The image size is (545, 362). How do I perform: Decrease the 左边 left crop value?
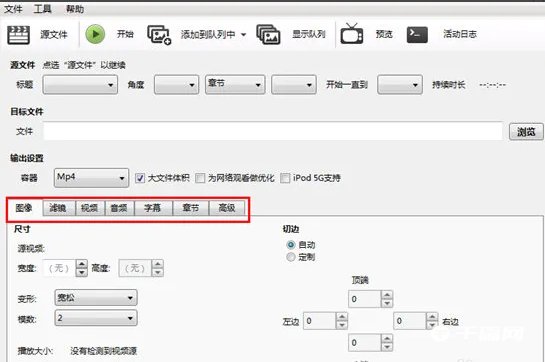(342, 325)
